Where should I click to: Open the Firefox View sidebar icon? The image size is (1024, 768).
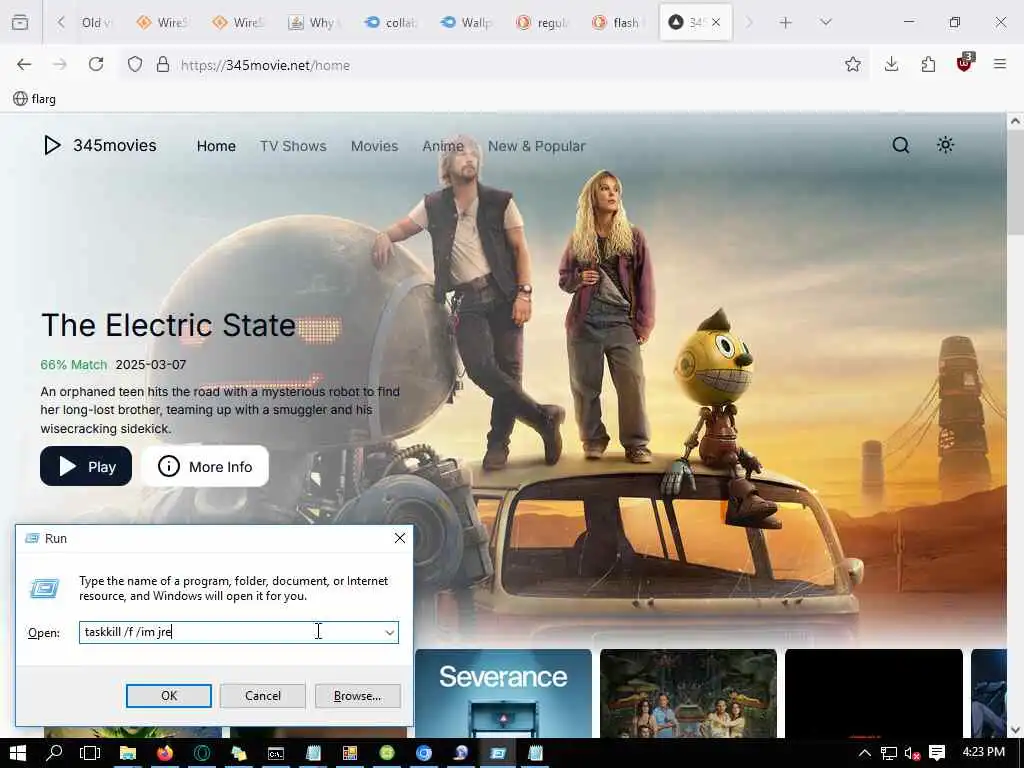pos(20,22)
